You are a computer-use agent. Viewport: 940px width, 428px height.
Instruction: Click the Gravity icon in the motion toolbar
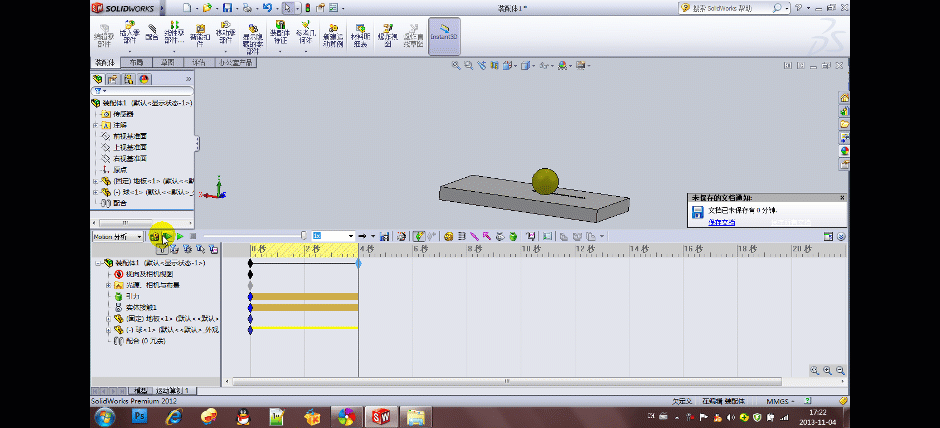(x=513, y=236)
